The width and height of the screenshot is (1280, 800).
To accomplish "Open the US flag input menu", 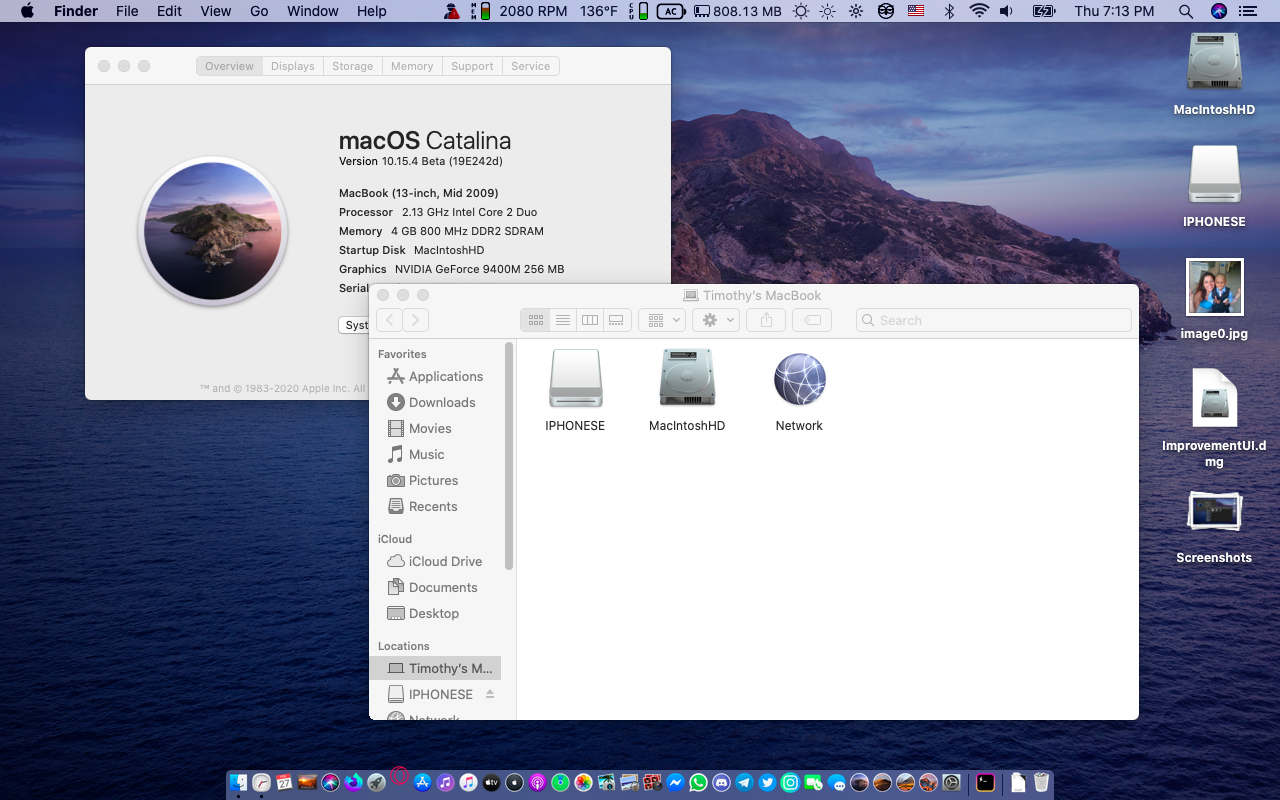I will (916, 11).
